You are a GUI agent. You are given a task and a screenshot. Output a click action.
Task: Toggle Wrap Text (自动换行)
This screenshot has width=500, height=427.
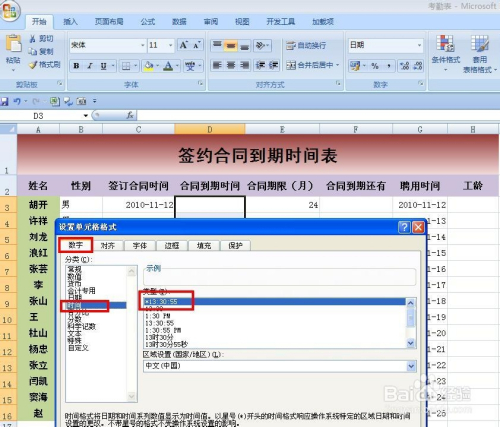(x=306, y=45)
